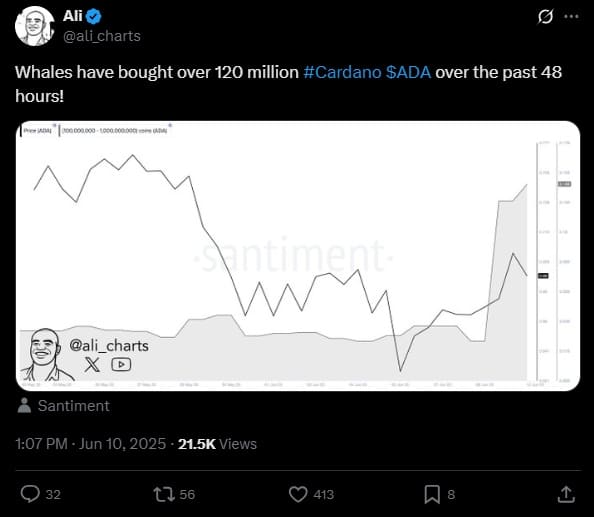Open the Santiment chart image
The width and height of the screenshot is (594, 517).
click(x=298, y=256)
